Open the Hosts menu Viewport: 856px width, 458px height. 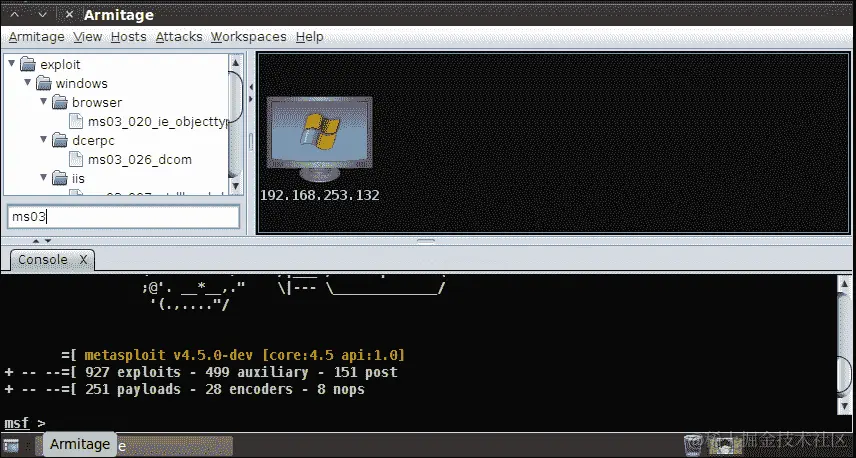(x=128, y=37)
